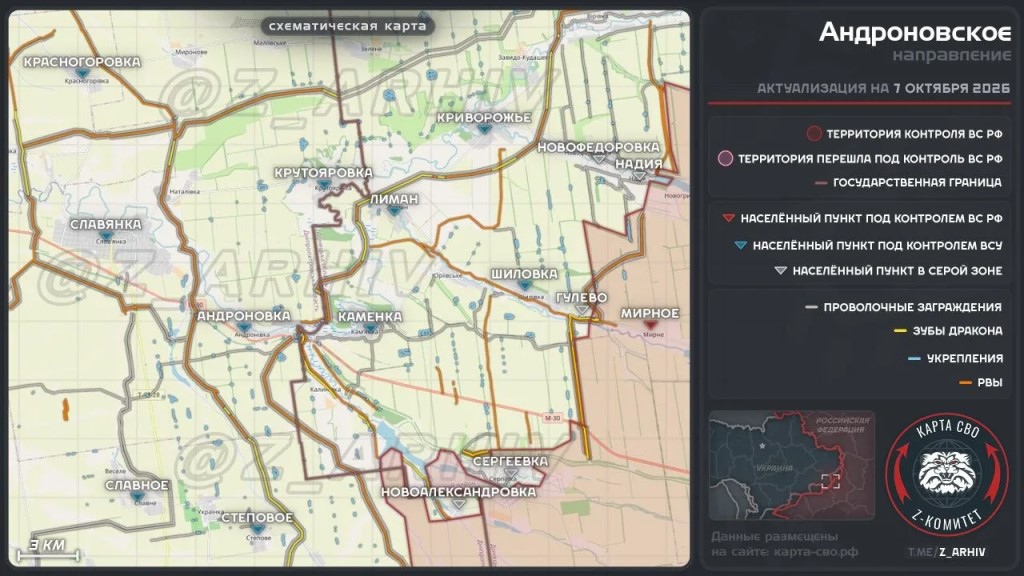Screen dimensions: 1024x576
Task: Click the Государственная граница legend text
Action: point(917,182)
